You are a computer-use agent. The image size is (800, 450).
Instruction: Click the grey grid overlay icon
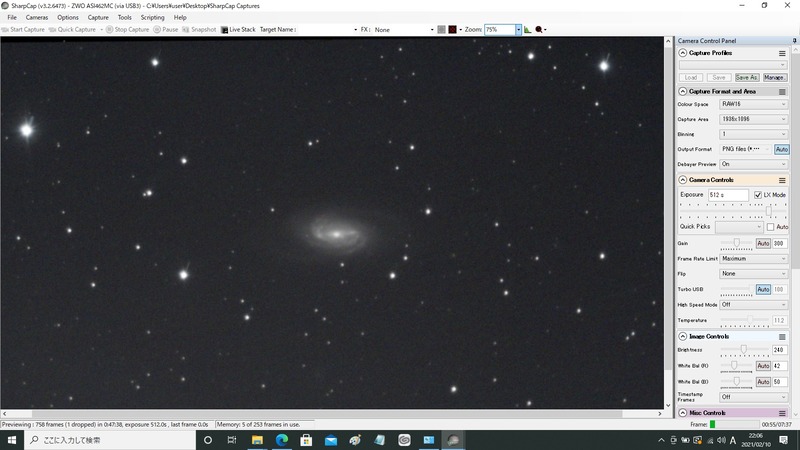coord(441,30)
